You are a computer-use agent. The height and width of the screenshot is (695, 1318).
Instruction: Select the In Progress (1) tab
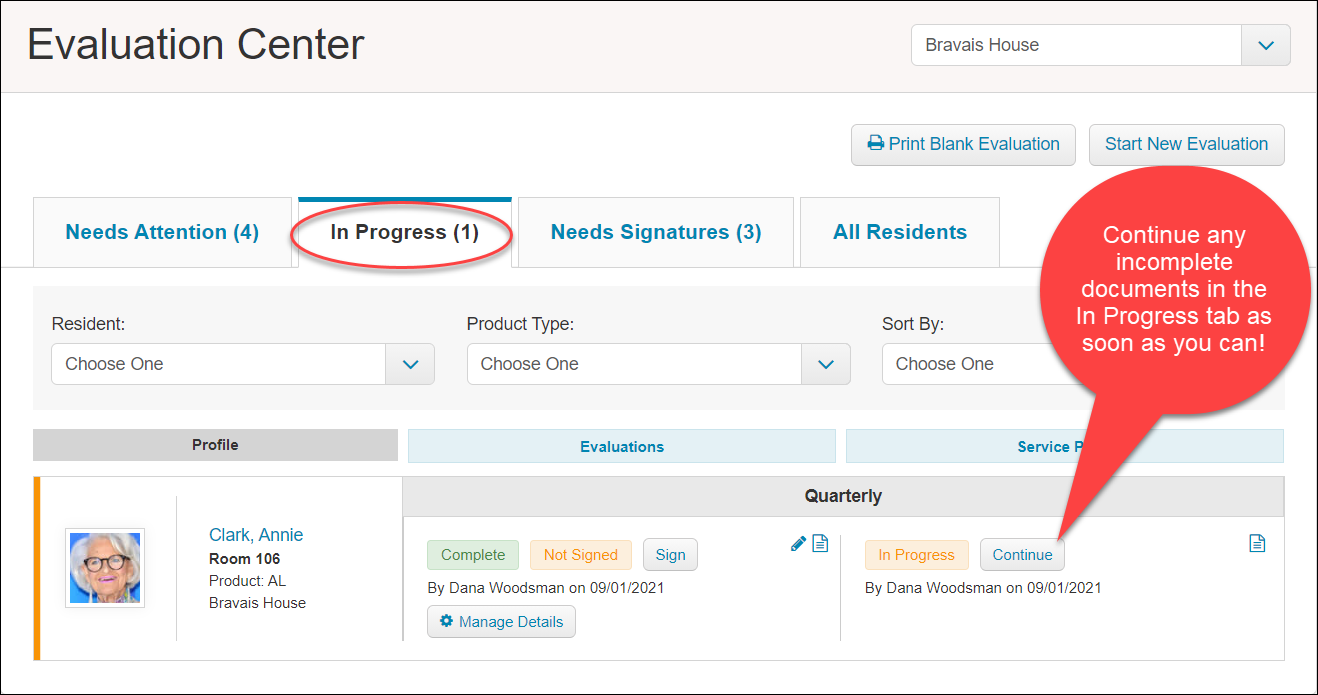coord(405,232)
